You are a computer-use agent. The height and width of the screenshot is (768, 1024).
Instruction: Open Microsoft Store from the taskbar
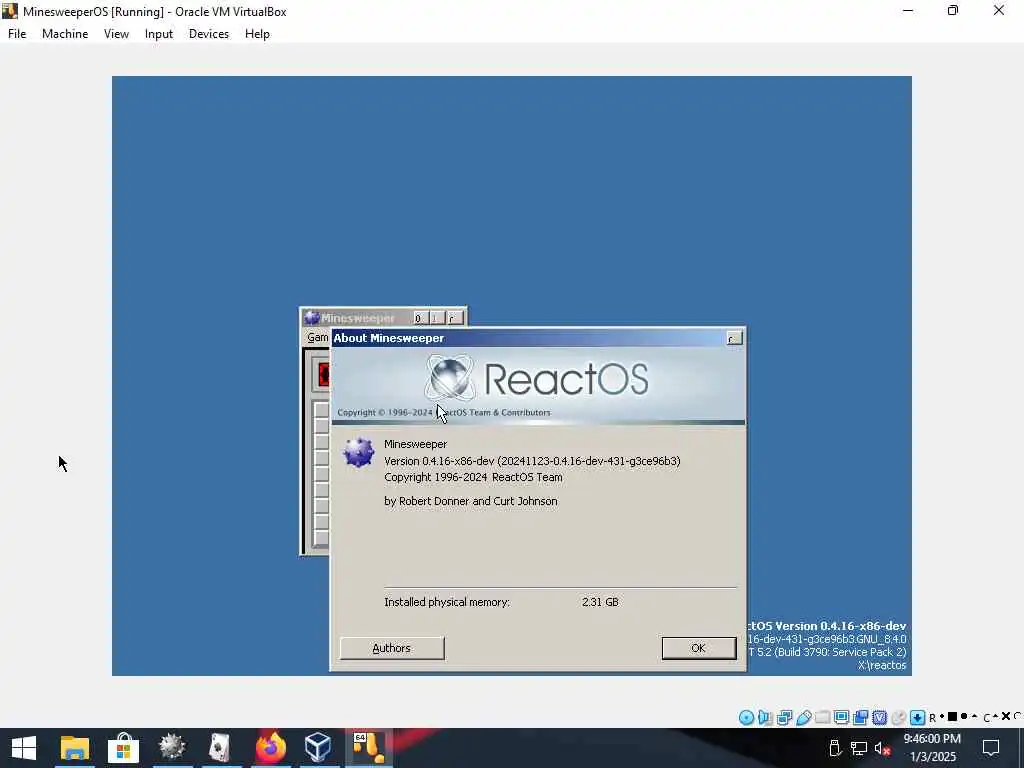point(123,748)
